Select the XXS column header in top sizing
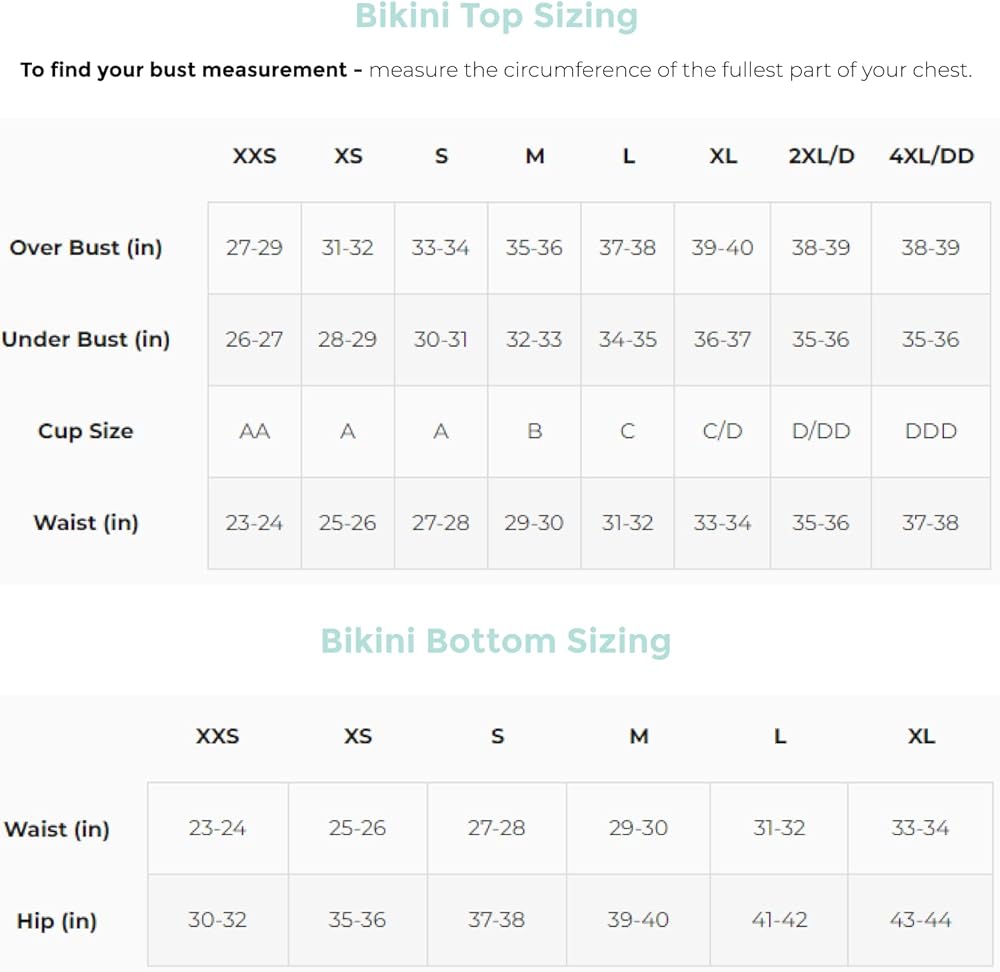This screenshot has width=1000, height=972. (254, 156)
